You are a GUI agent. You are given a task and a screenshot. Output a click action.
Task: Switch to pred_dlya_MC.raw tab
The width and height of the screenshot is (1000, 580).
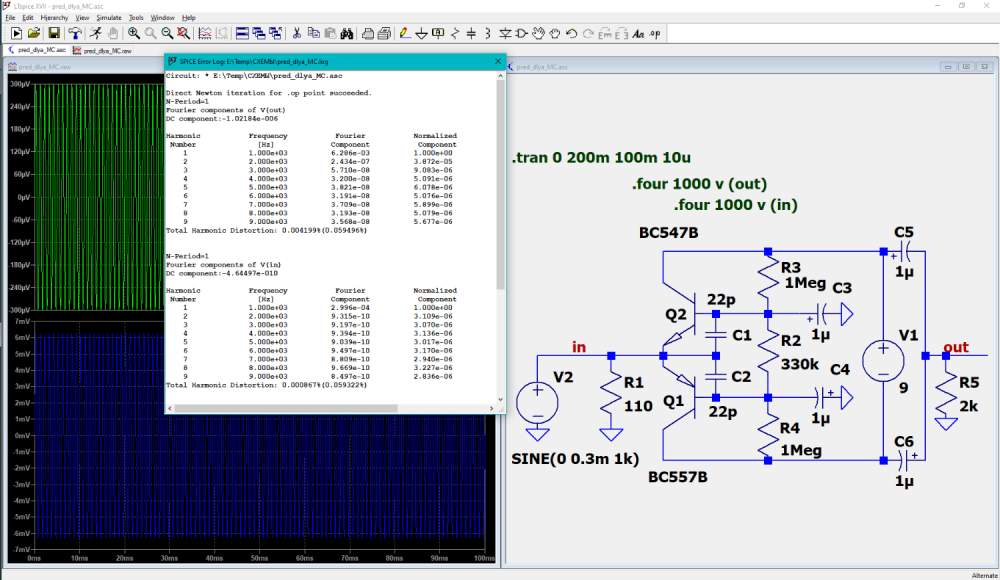pyautogui.click(x=103, y=49)
